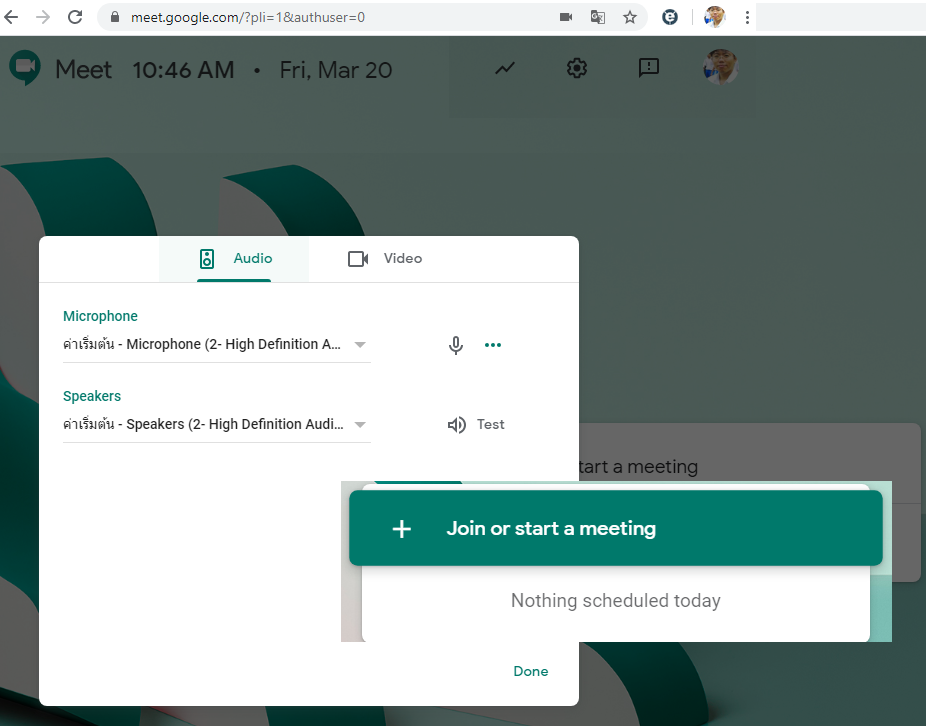Screen dimensions: 926x726
Task: Open the quality trends icon
Action: click(x=505, y=69)
